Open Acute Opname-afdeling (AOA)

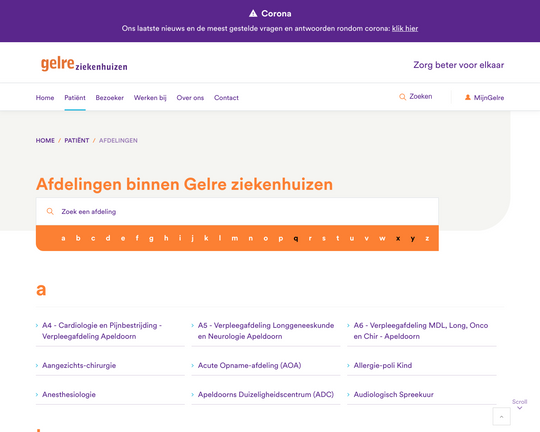point(249,366)
